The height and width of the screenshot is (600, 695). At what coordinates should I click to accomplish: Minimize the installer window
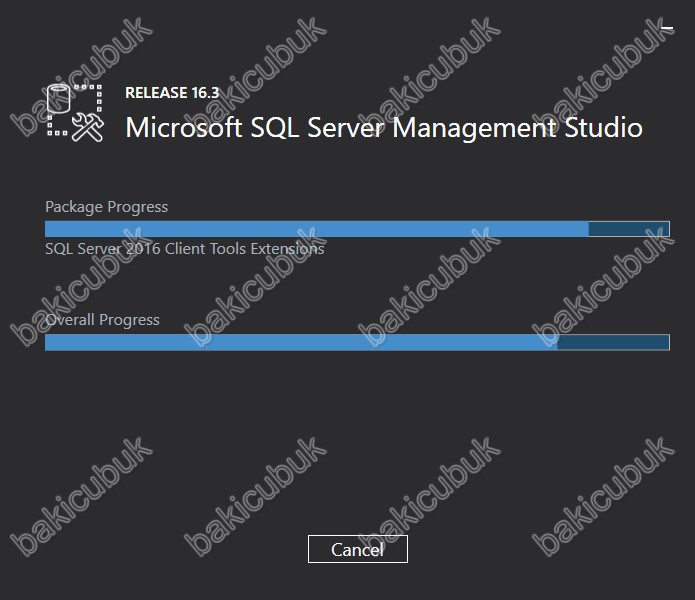(667, 28)
